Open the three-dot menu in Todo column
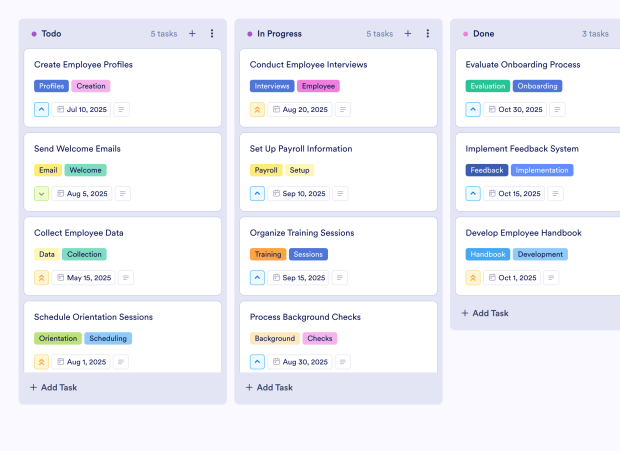Screen dimensions: 620x451 point(212,33)
